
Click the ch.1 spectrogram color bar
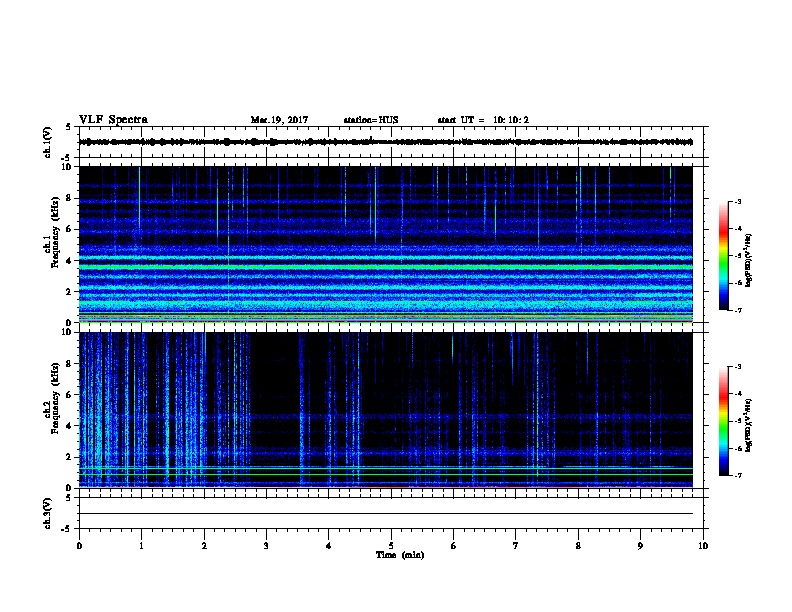click(x=723, y=256)
